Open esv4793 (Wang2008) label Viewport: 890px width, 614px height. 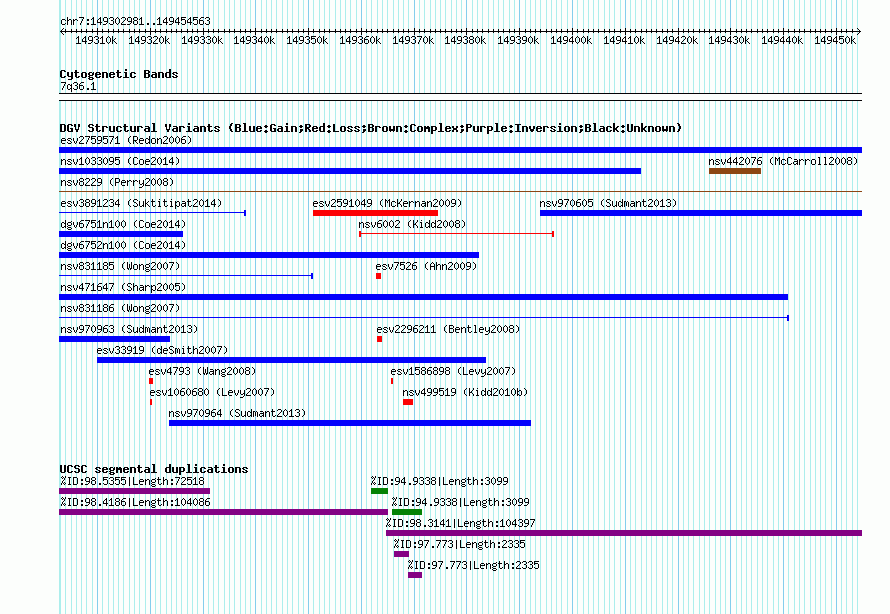tap(202, 371)
